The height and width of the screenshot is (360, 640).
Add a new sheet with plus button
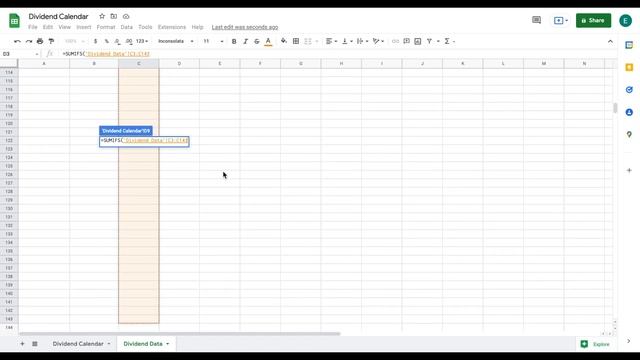pos(22,344)
